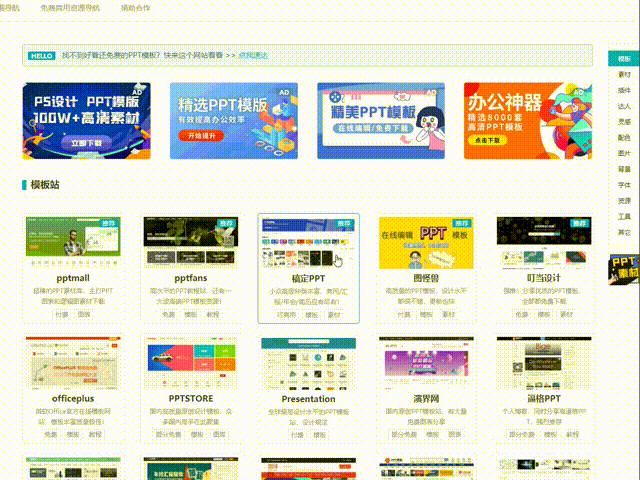
Task: Click 推荐 badge on 图怪兽 card
Action: click(x=462, y=223)
